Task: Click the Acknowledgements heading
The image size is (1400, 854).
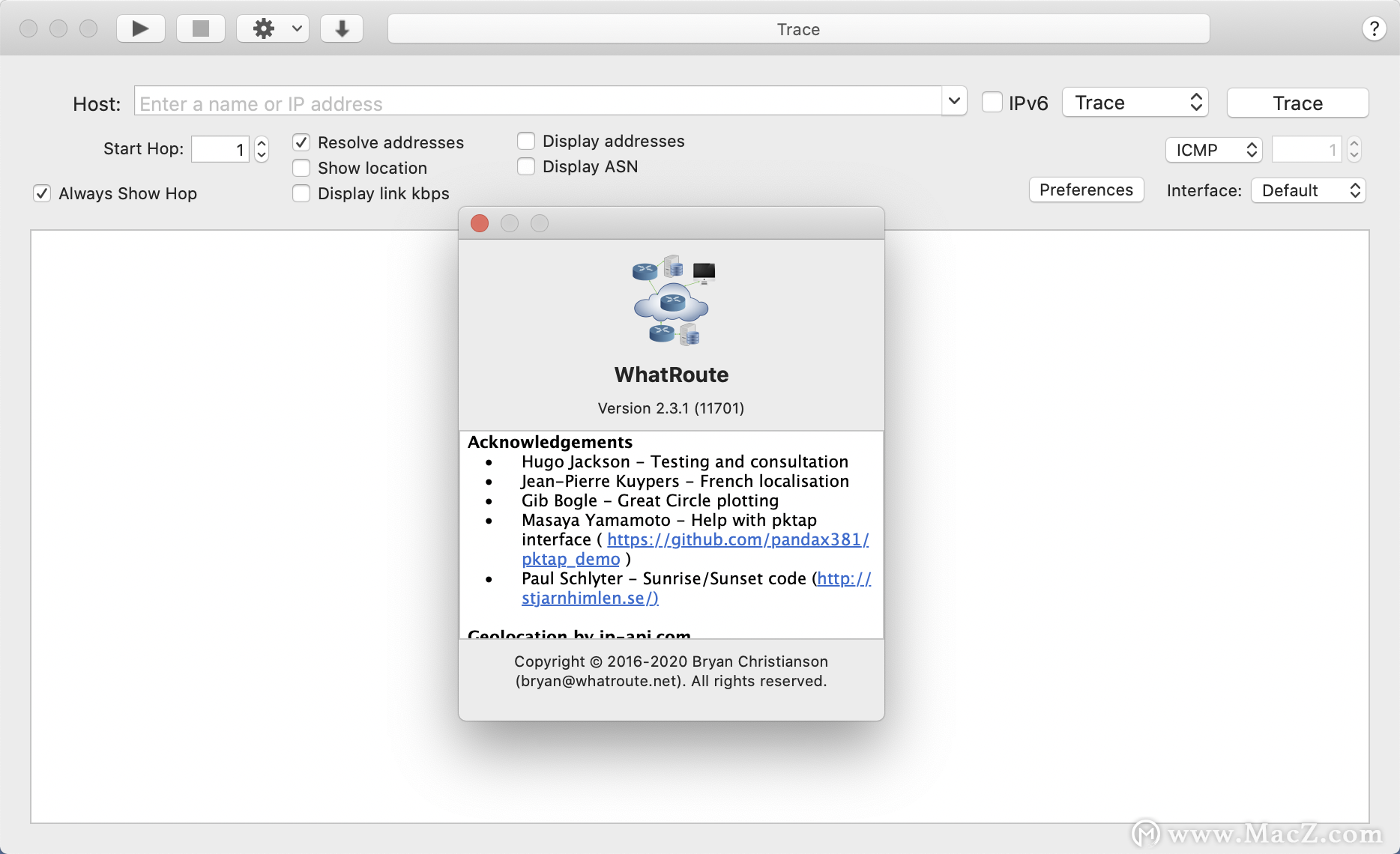Action: 550,442
